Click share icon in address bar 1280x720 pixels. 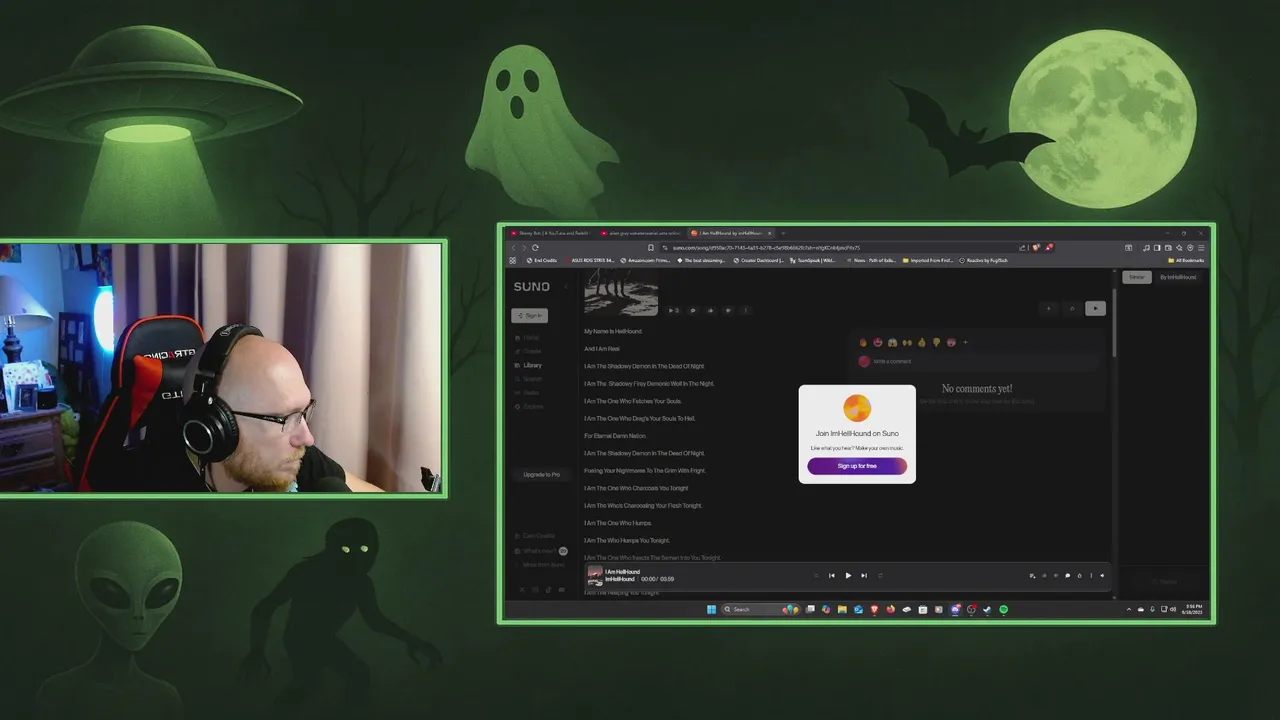(x=1022, y=247)
